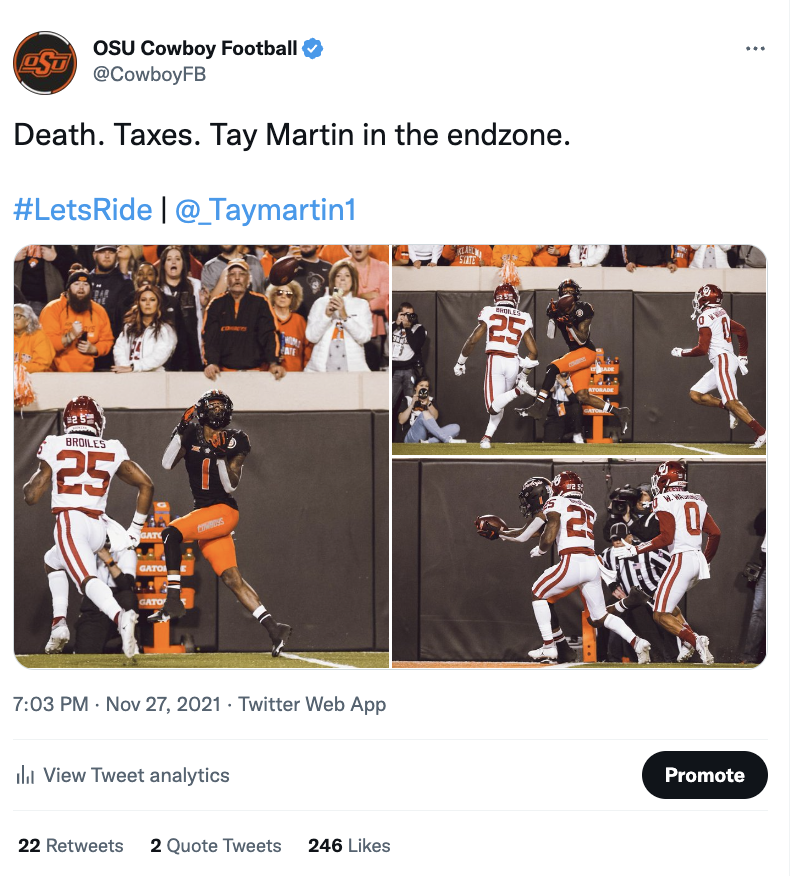Open the large left photo of player 1
This screenshot has width=792, height=876.
[201, 456]
